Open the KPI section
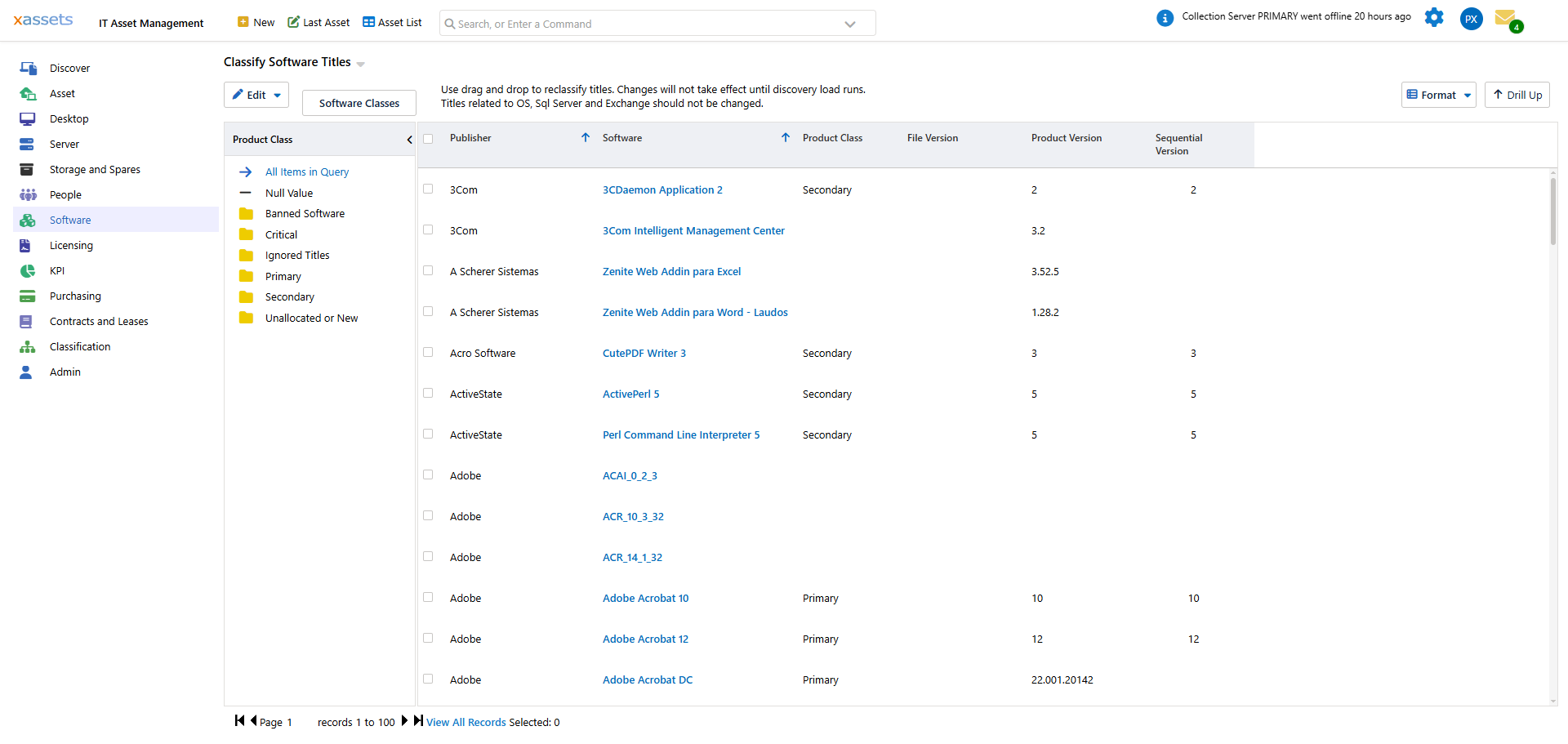The image size is (1568, 744). pyautogui.click(x=56, y=270)
